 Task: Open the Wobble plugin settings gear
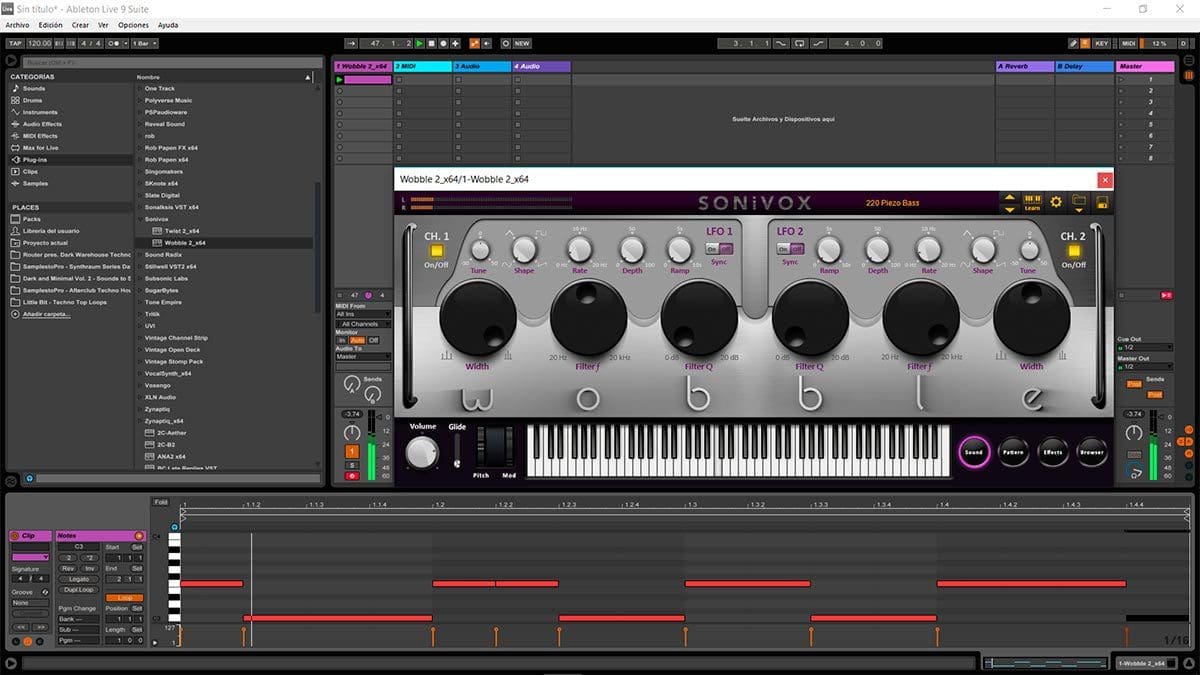click(x=1056, y=202)
